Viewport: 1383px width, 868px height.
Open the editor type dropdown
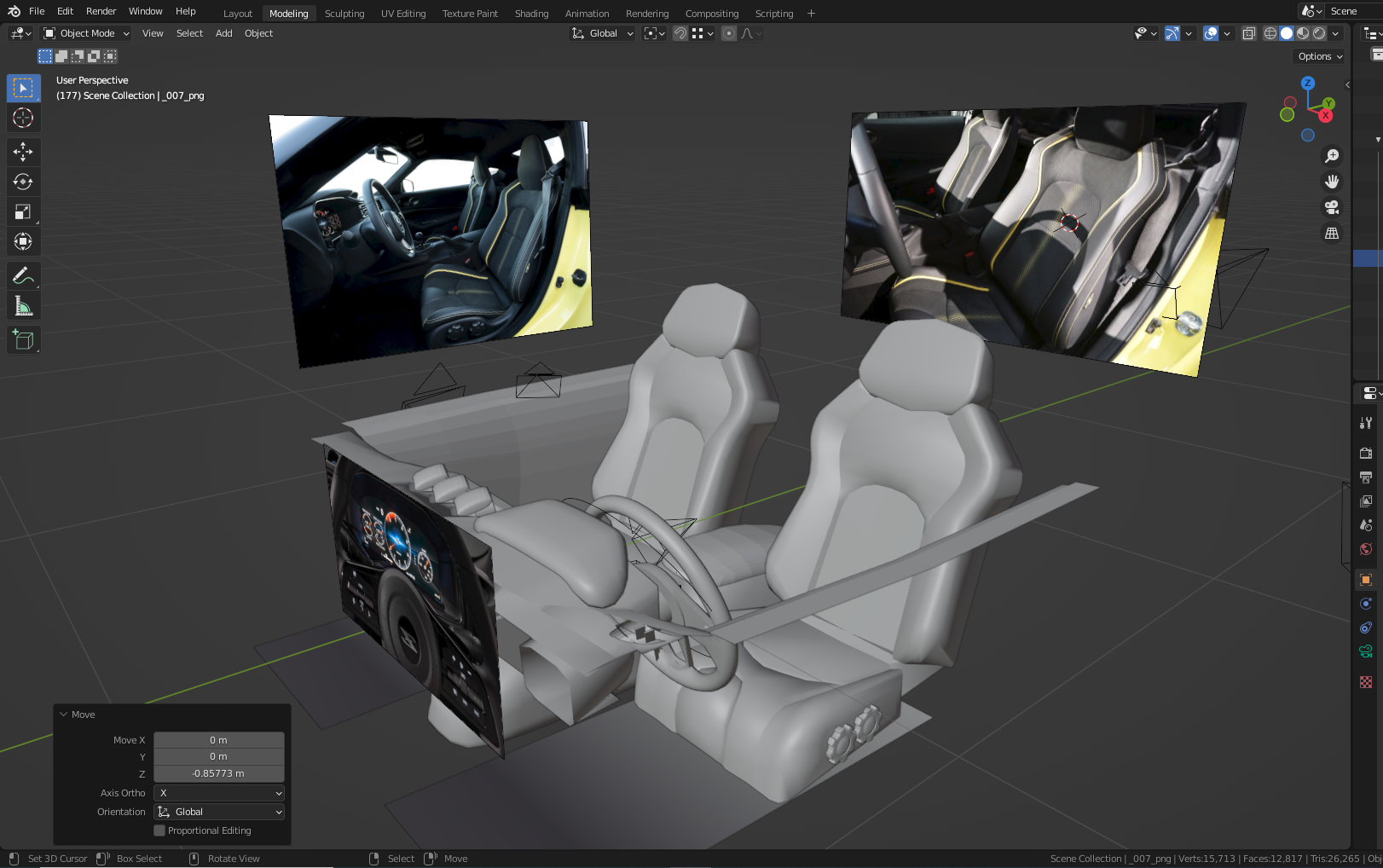click(x=20, y=33)
